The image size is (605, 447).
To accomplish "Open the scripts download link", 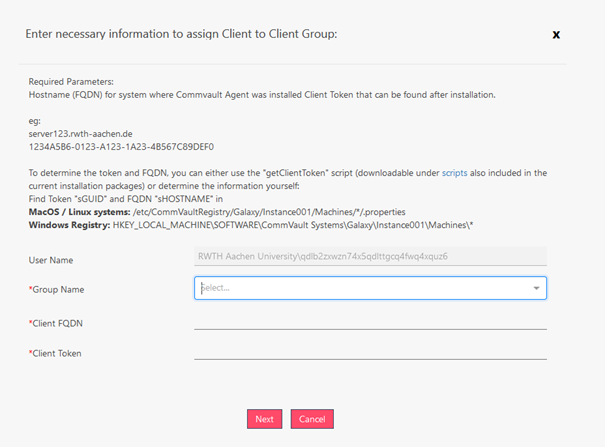I will tap(456, 173).
